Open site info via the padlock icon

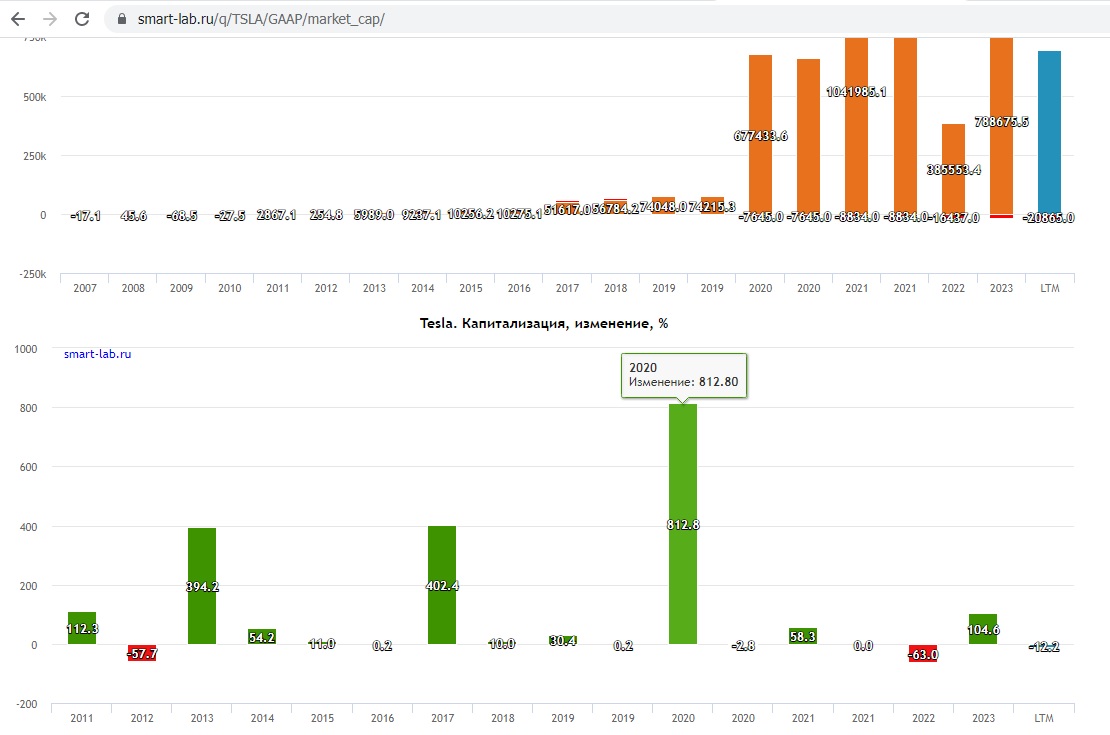click(x=122, y=20)
